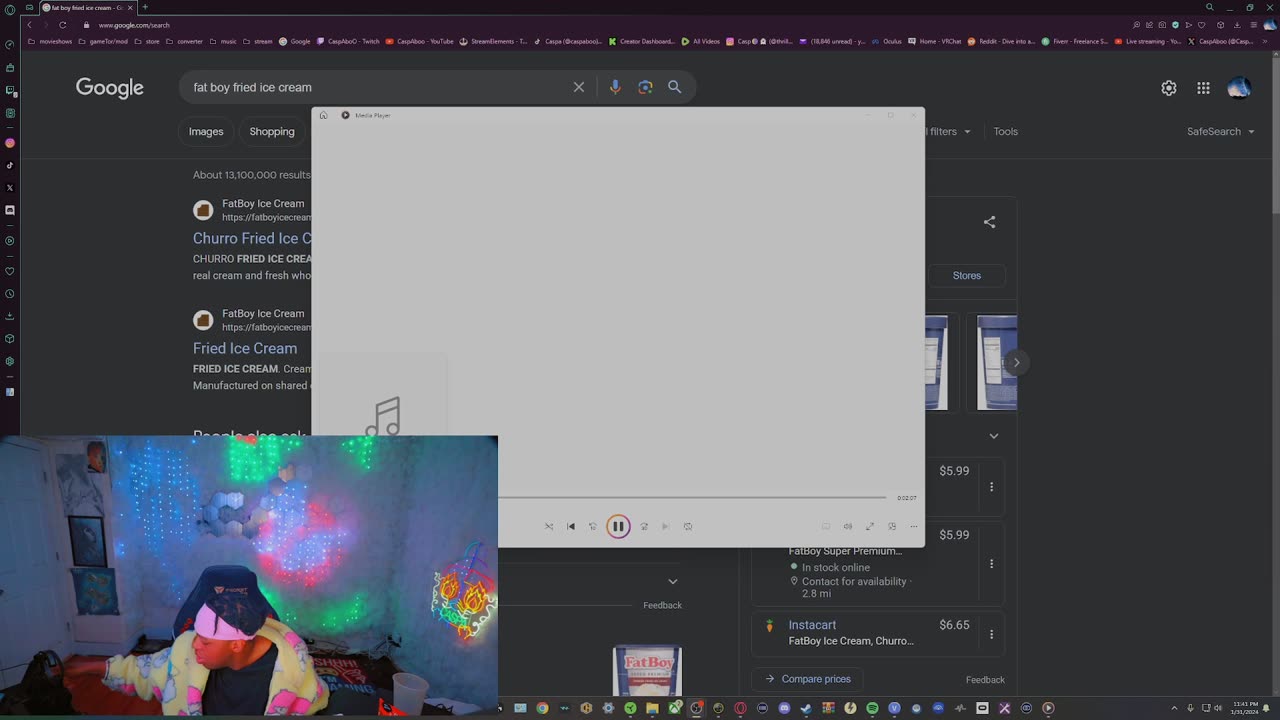
Task: Expand the People also ask question chevron
Action: tap(673, 581)
